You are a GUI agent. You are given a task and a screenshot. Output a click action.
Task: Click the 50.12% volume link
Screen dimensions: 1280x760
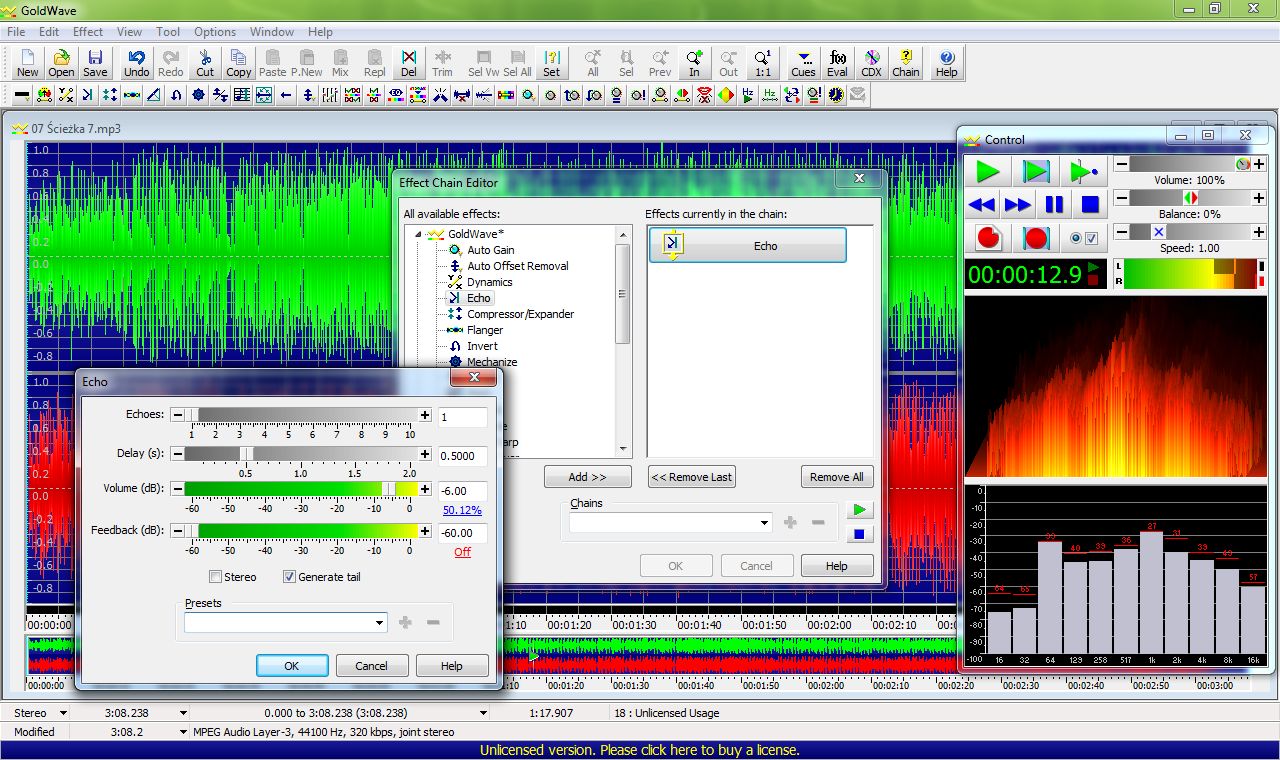tap(463, 510)
